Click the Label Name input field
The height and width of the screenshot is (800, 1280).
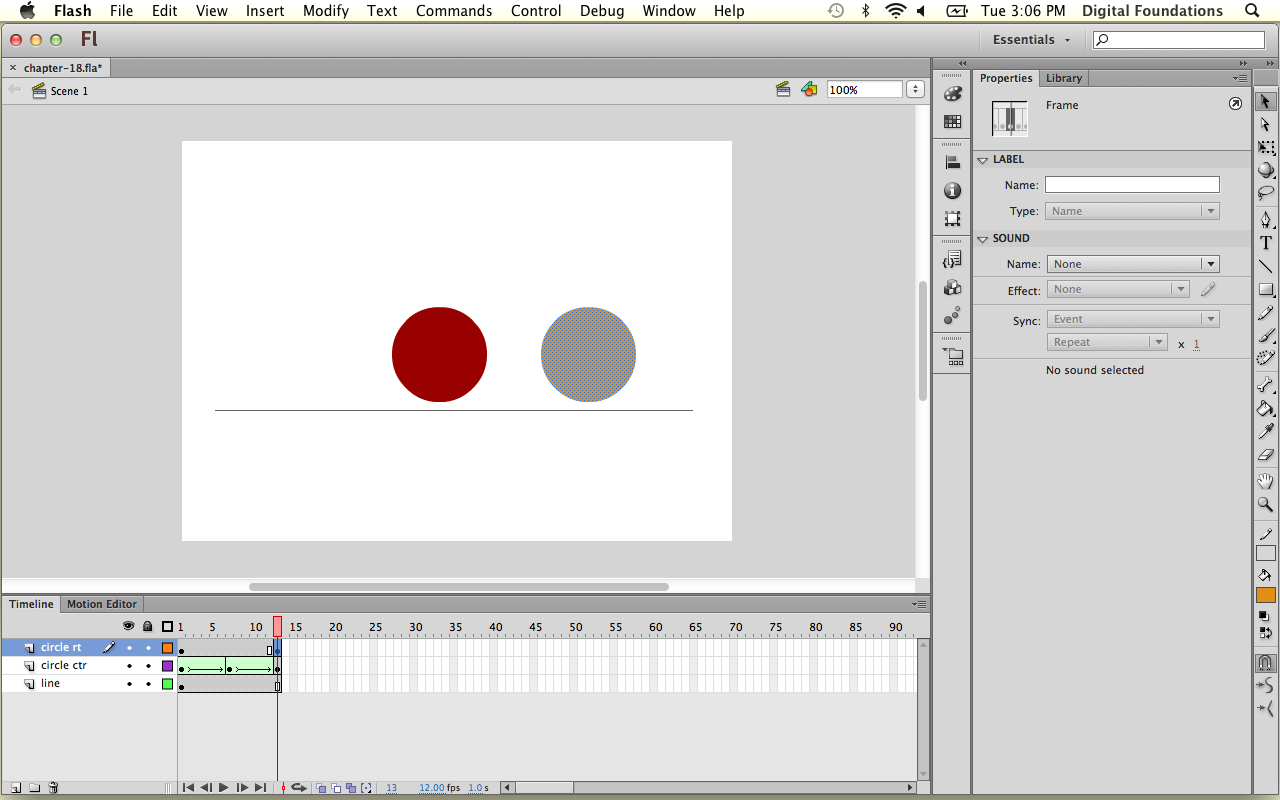tap(1132, 185)
